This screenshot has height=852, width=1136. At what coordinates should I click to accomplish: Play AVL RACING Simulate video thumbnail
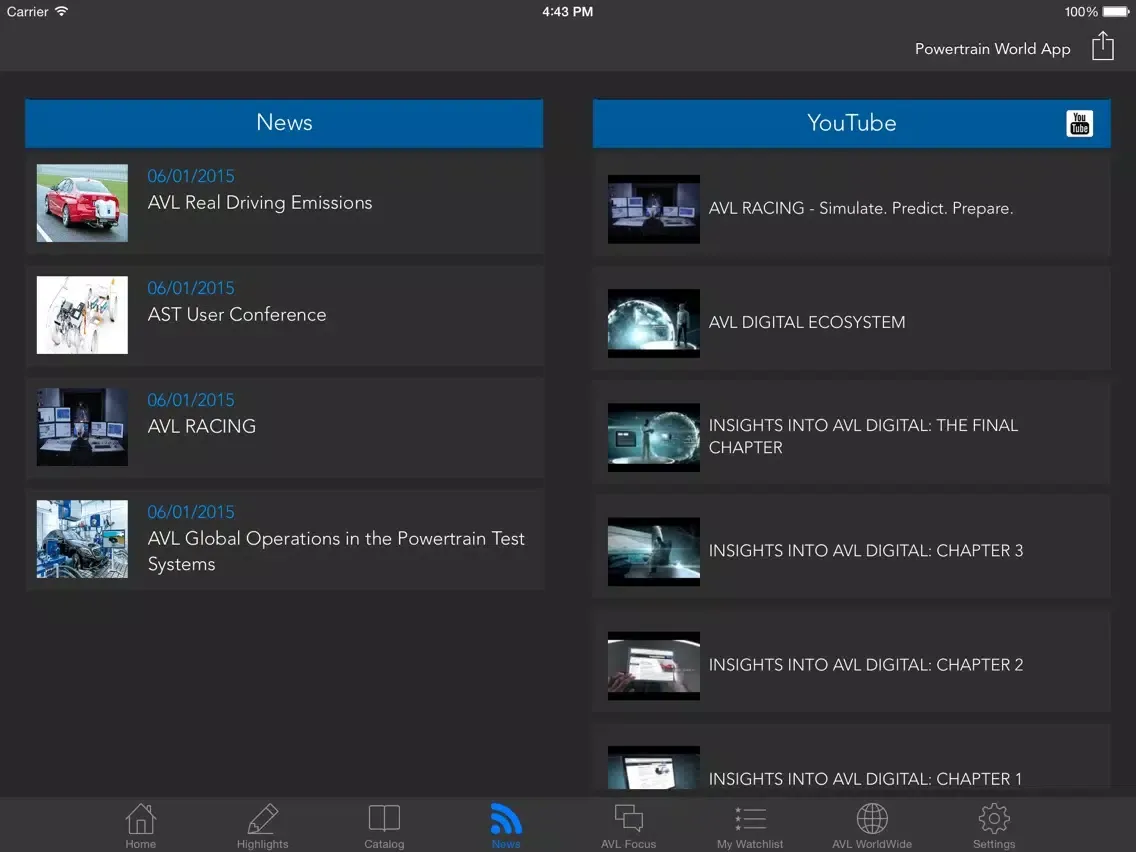coord(653,209)
